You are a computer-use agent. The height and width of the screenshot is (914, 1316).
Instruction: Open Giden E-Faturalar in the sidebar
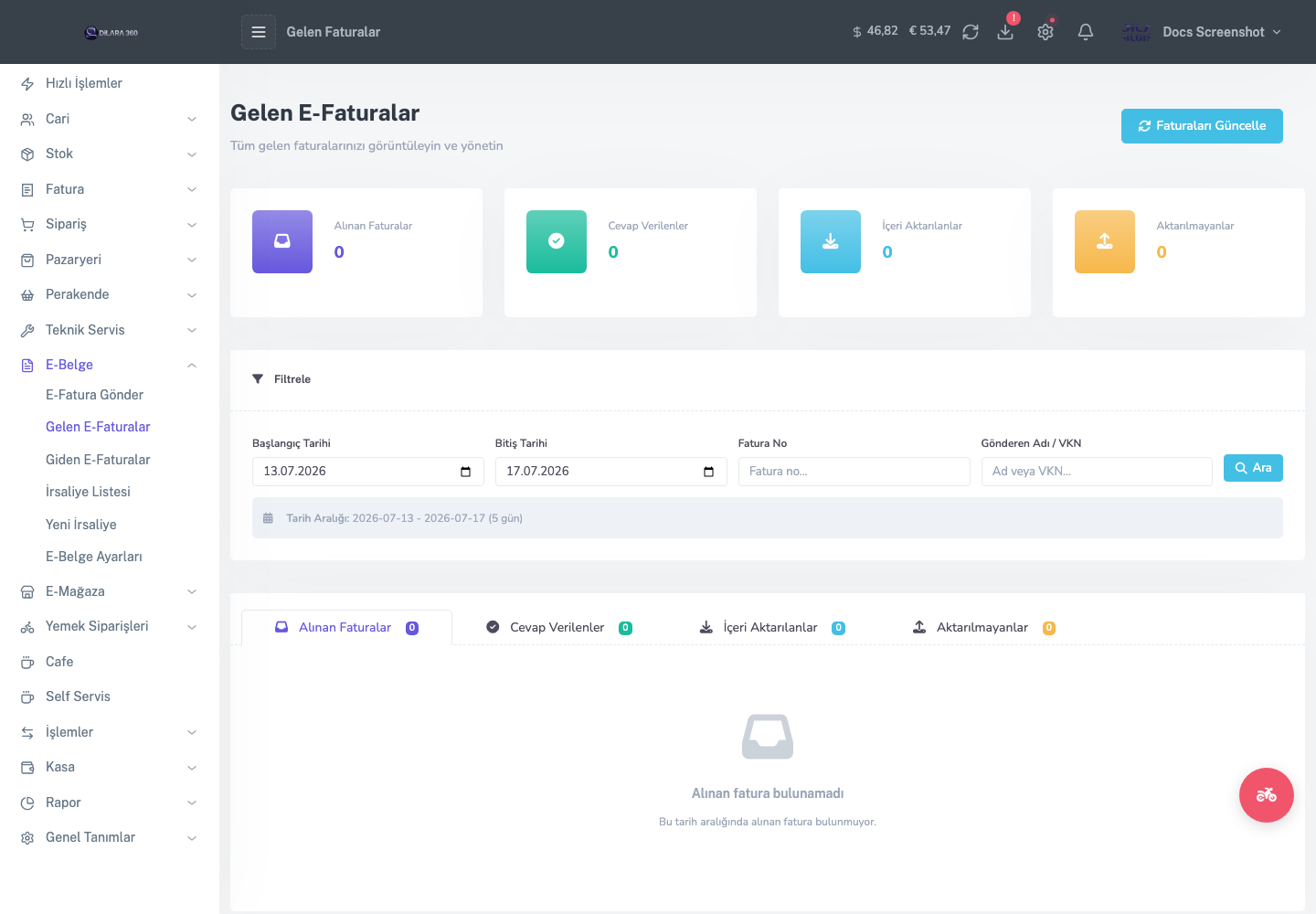pos(98,460)
